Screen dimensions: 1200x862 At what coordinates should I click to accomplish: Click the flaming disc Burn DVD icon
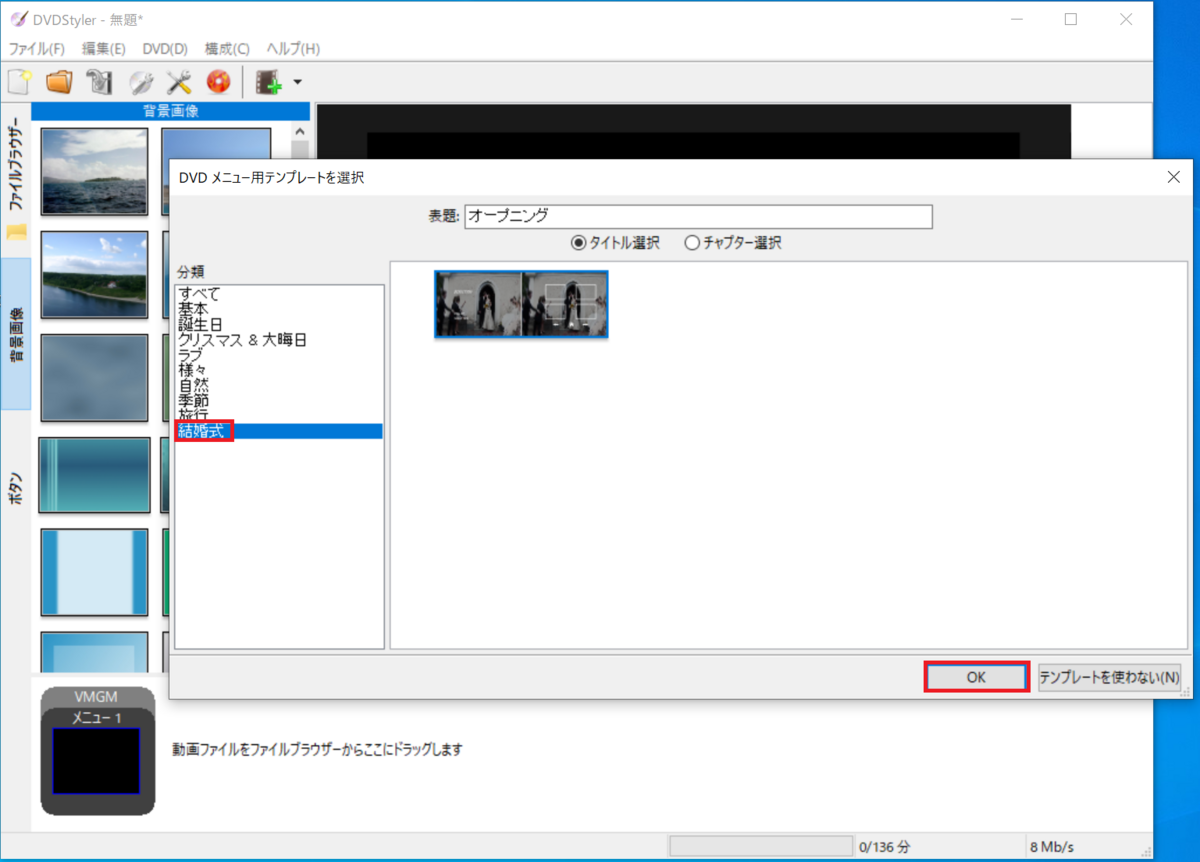click(218, 82)
